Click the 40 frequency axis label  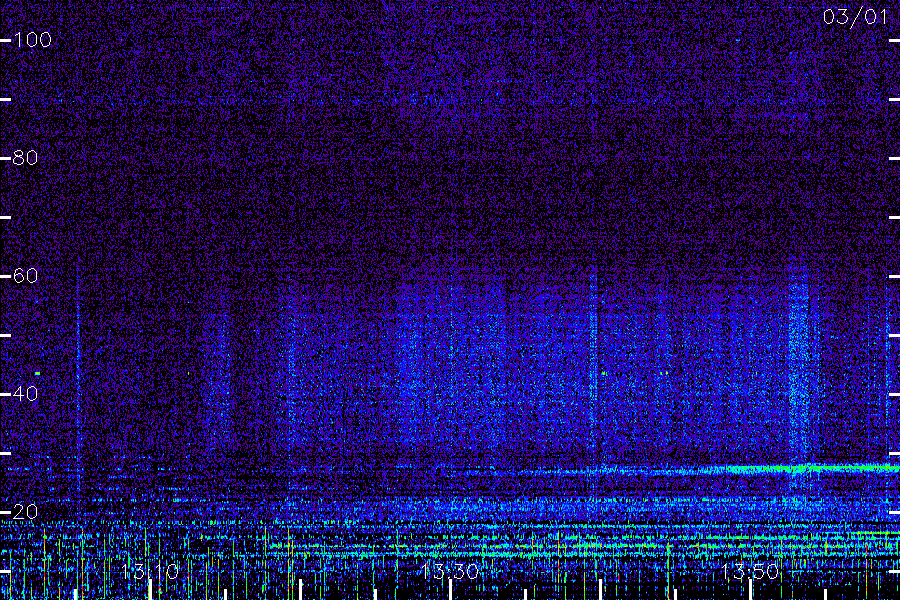pyautogui.click(x=25, y=394)
